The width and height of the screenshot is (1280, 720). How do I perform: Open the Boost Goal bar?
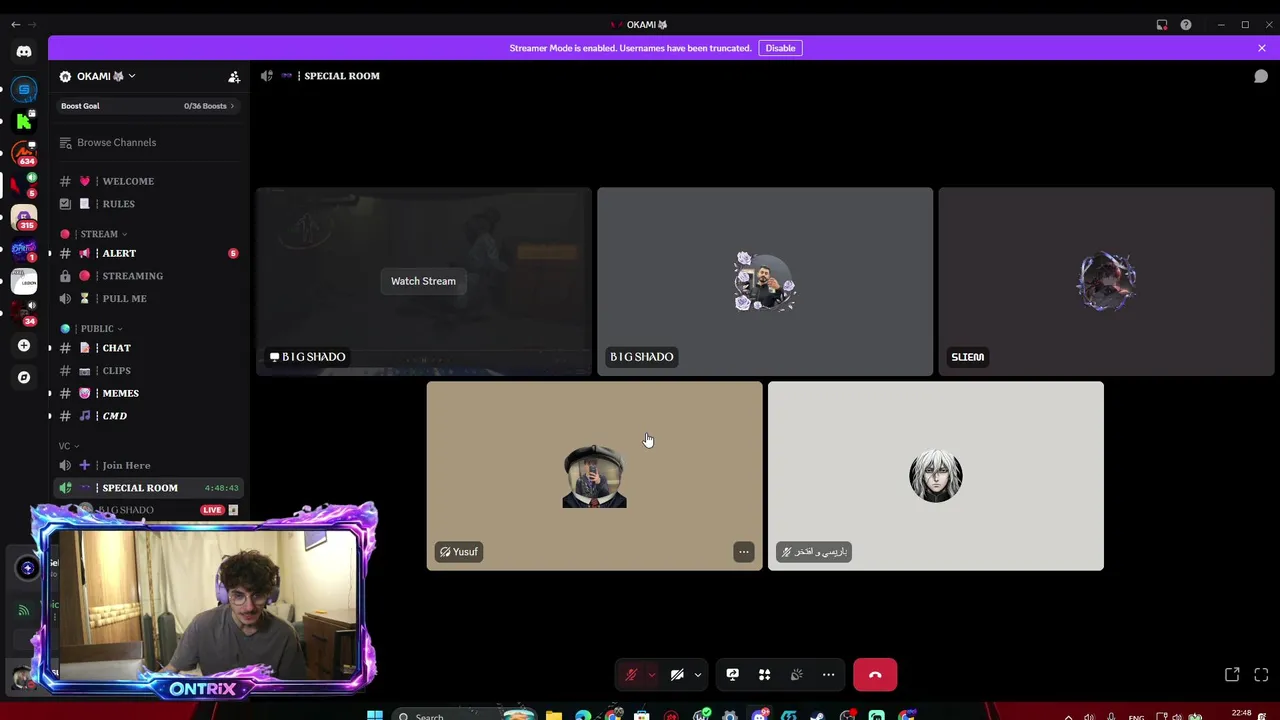click(x=148, y=106)
